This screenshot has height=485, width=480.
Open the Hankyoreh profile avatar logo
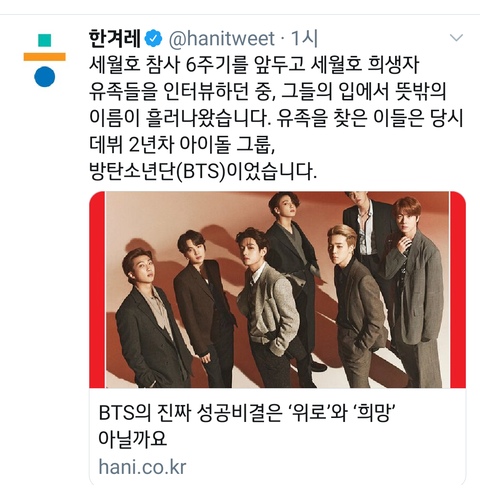[x=45, y=60]
